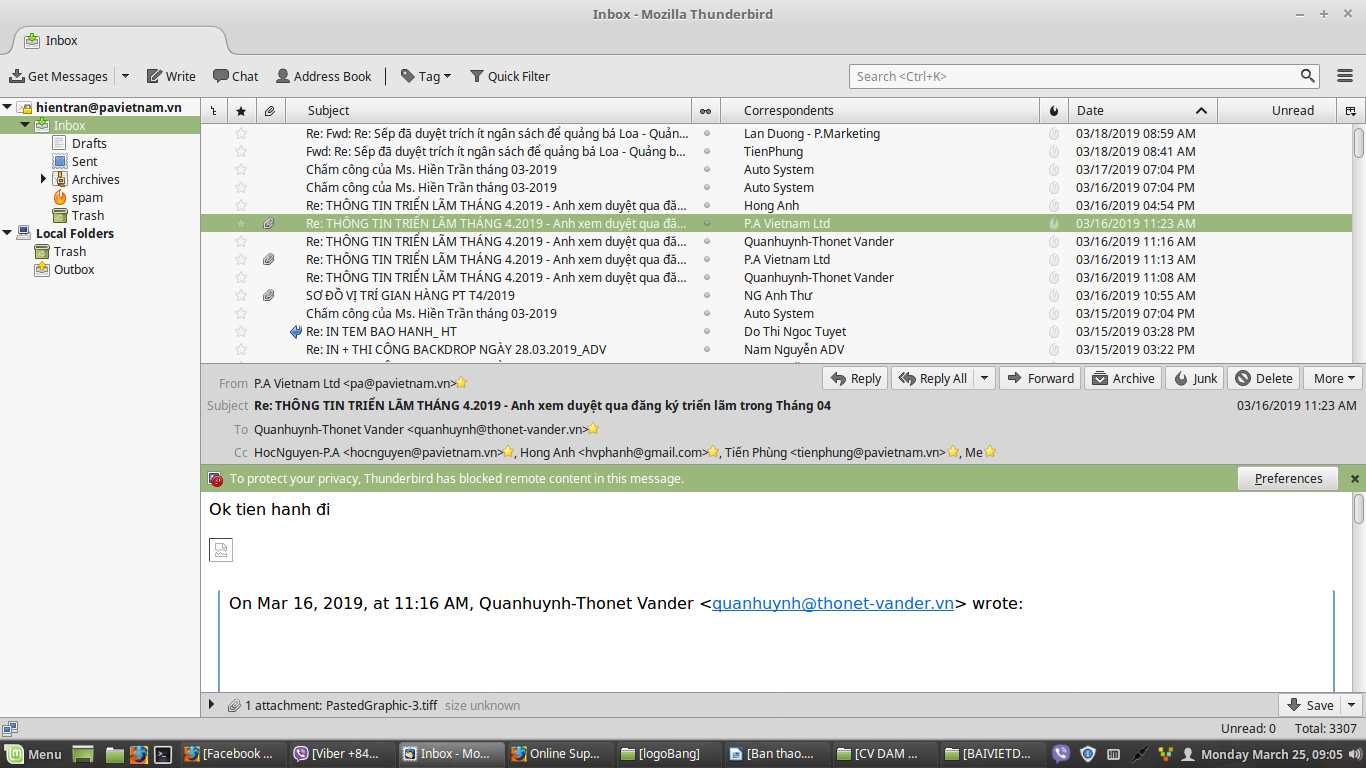Switch to Viber taskbar window
Image resolution: width=1366 pixels, height=768 pixels.
(x=340, y=754)
